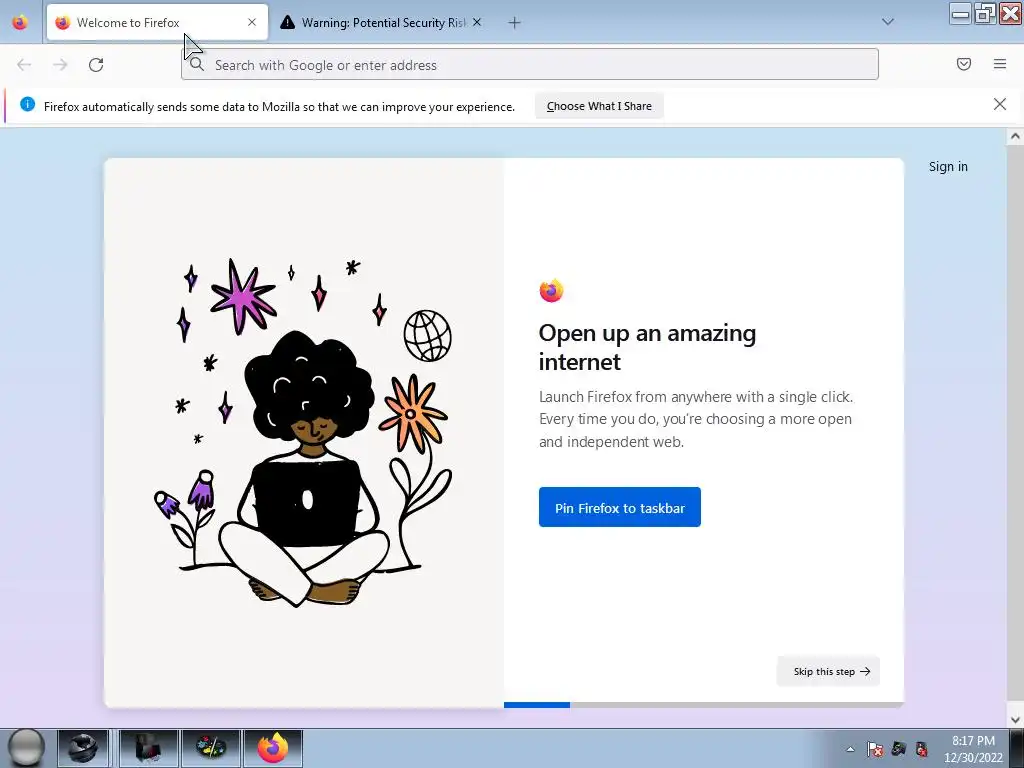Image resolution: width=1024 pixels, height=768 pixels.
Task: Click the search icon in address bar
Action: click(x=197, y=65)
